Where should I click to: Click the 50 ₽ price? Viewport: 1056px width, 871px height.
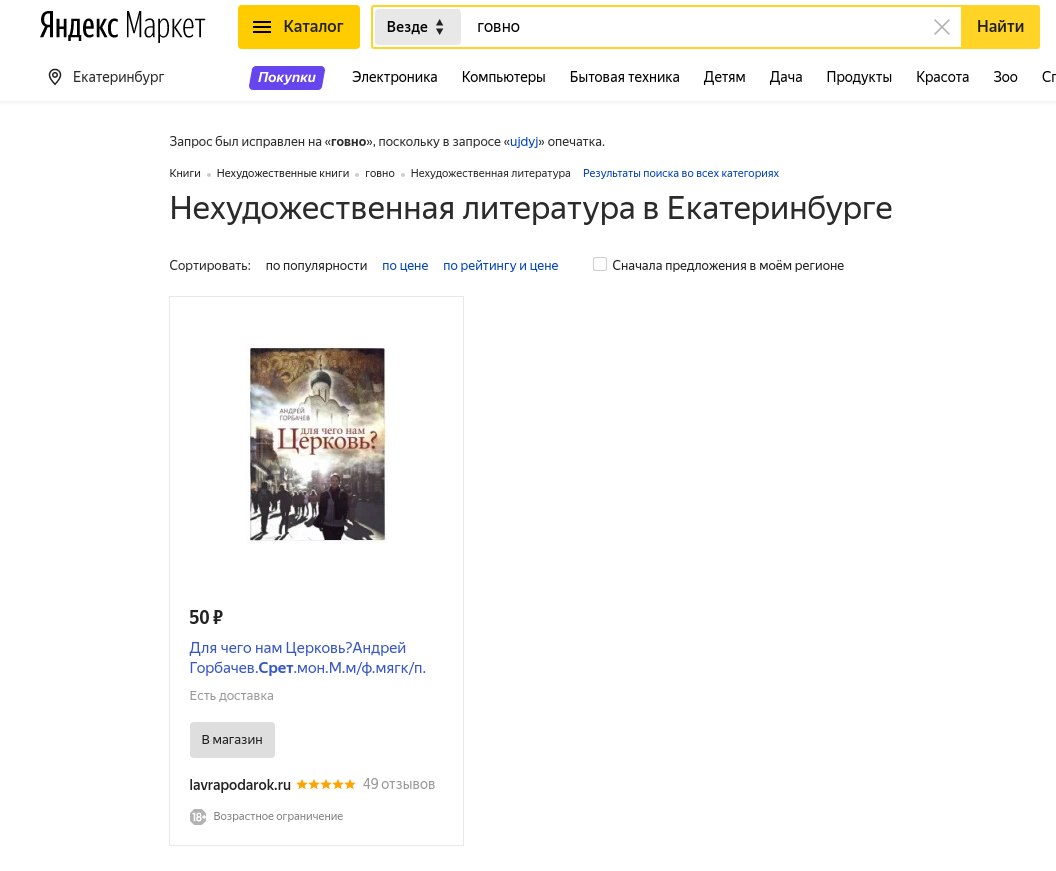pos(206,617)
